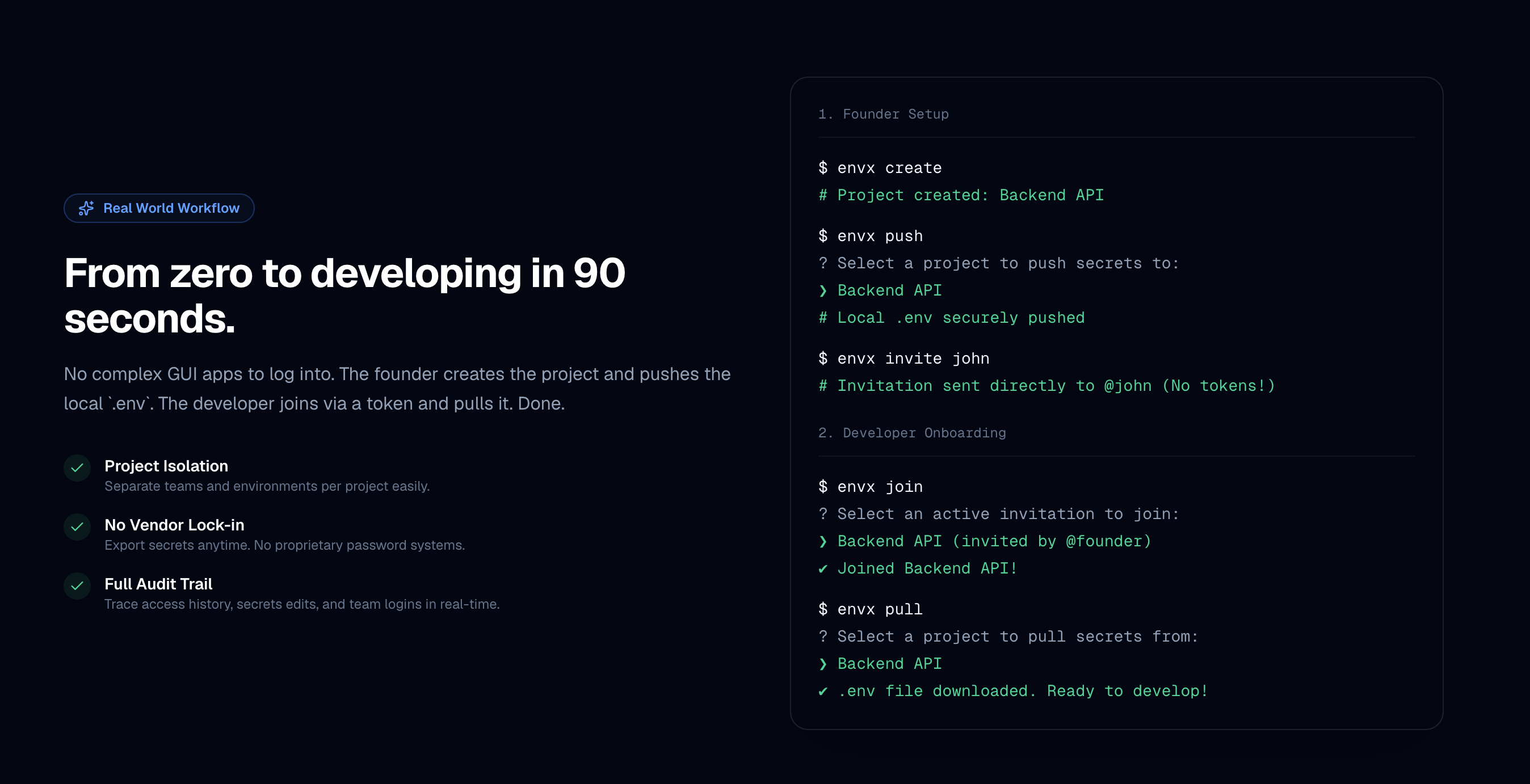Click the green checkmark beside Project Isolation
The image size is (1530, 784).
77,468
